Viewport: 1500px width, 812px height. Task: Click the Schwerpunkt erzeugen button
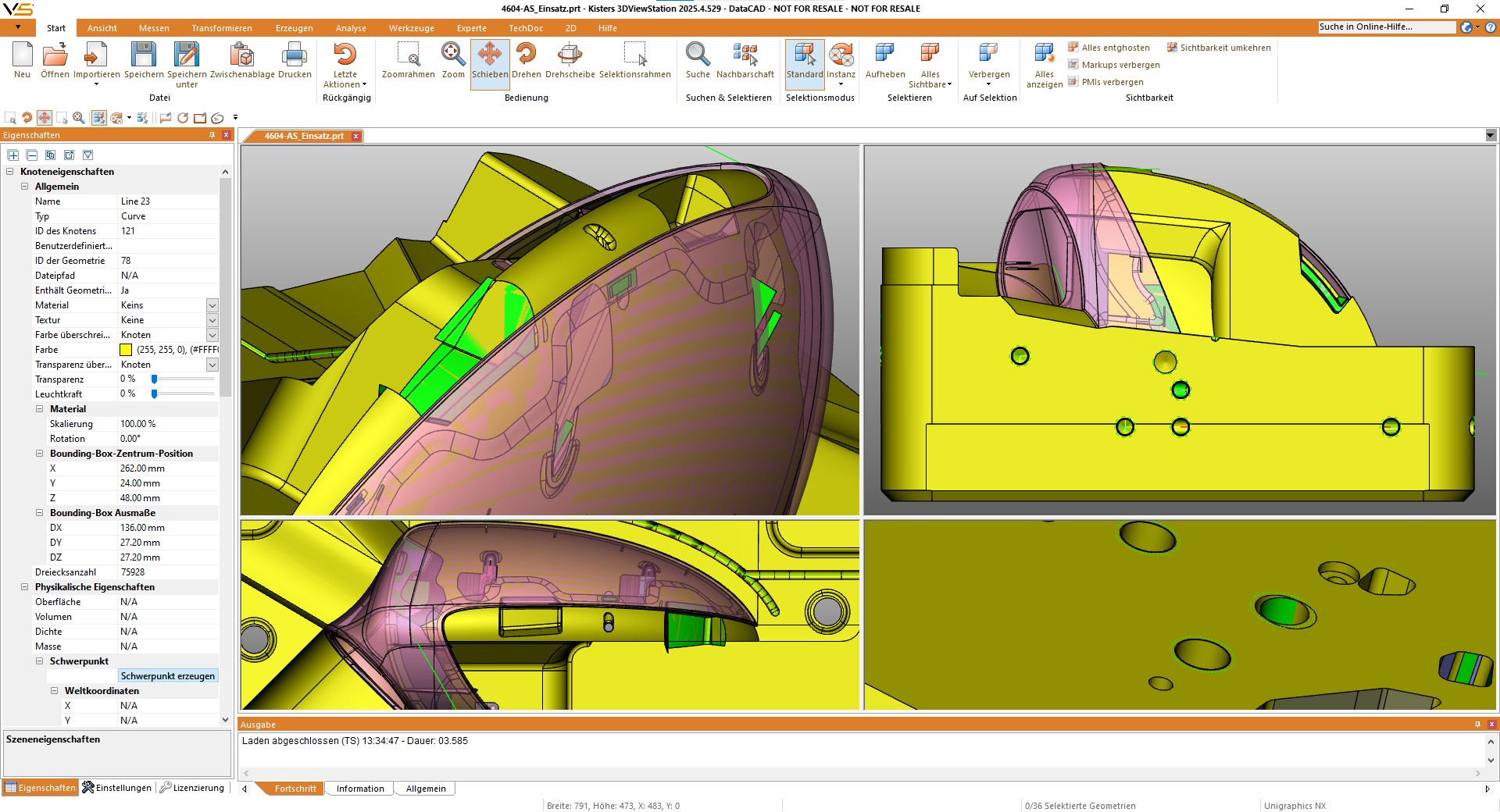point(167,676)
